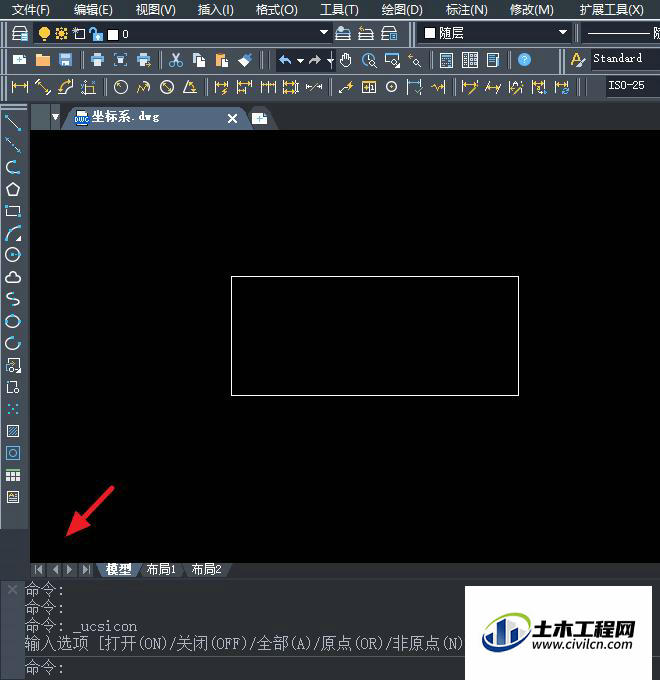
Task: Toggle layer 0 viewport freeze icon
Action: [x=79, y=34]
